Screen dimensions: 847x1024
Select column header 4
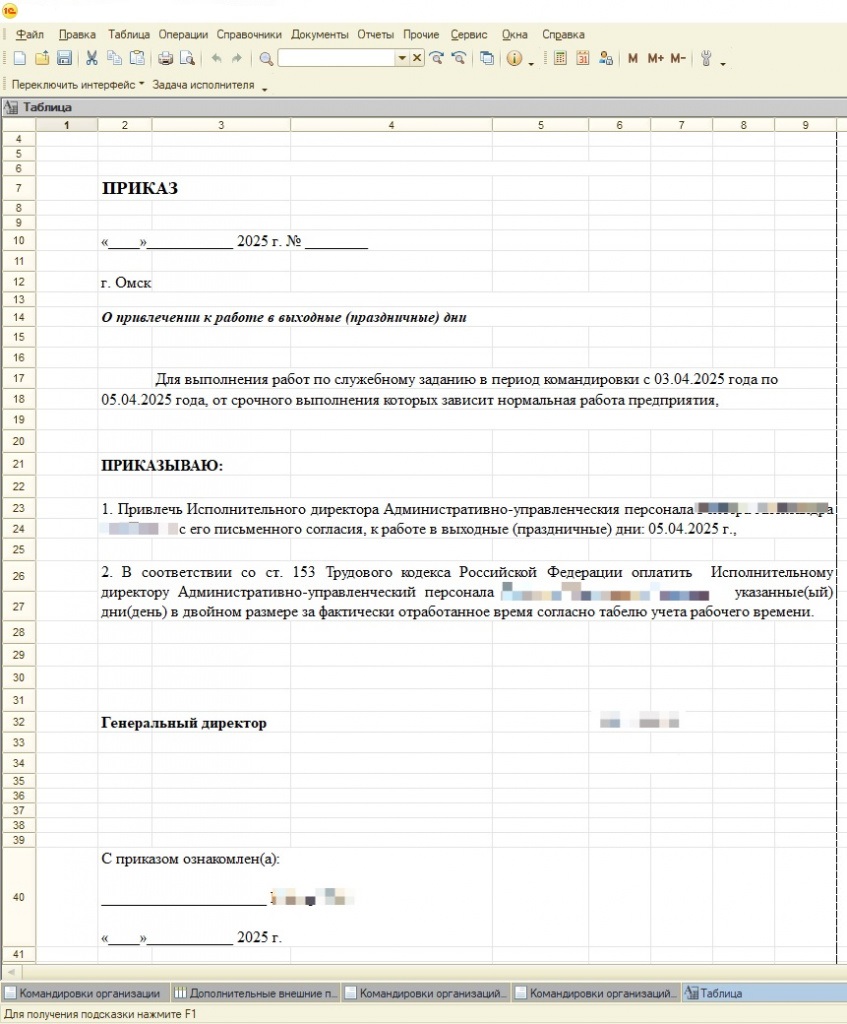391,125
